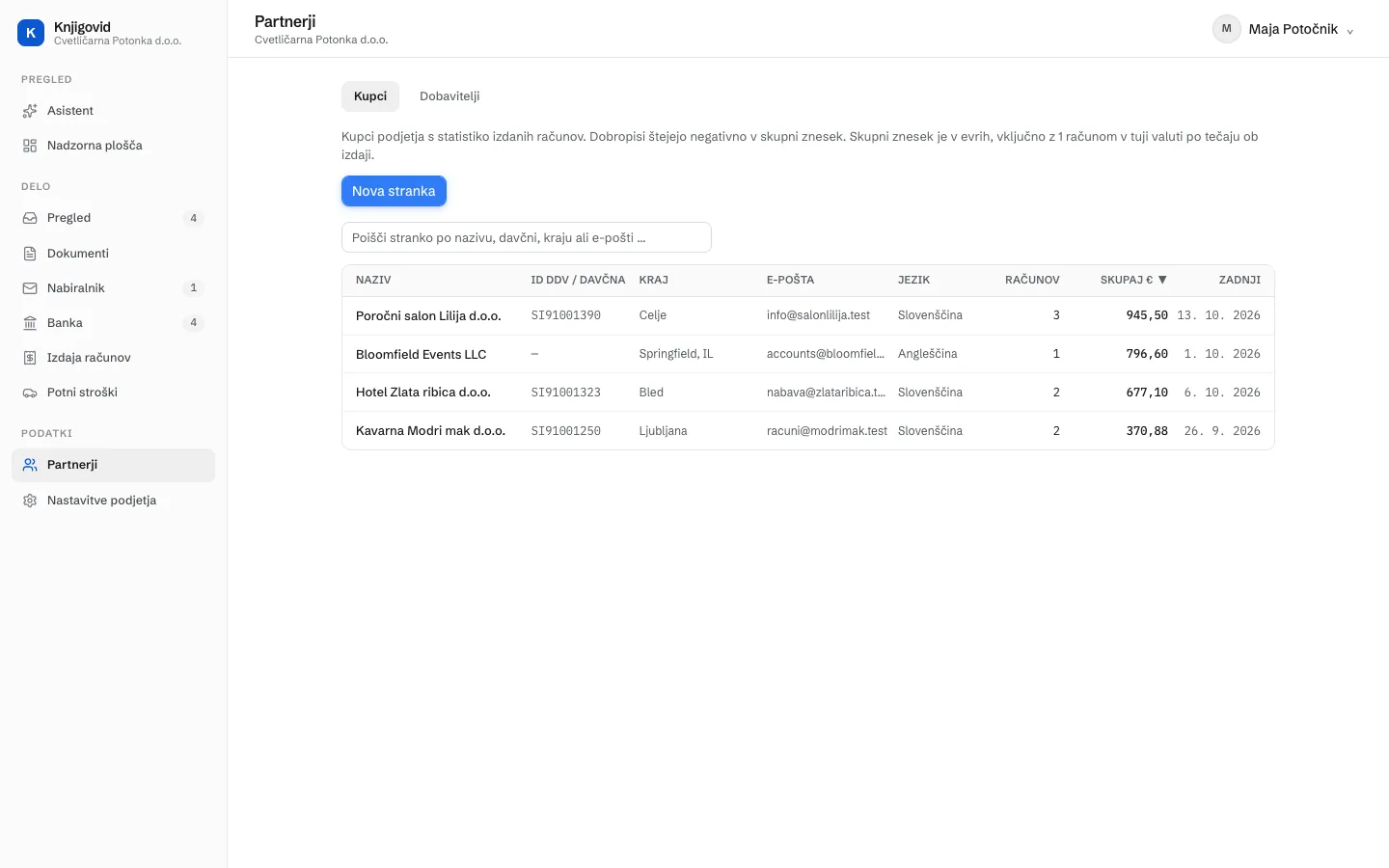Viewport: 1389px width, 868px height.
Task: Open Izdaja računov page
Action: [x=113, y=358]
